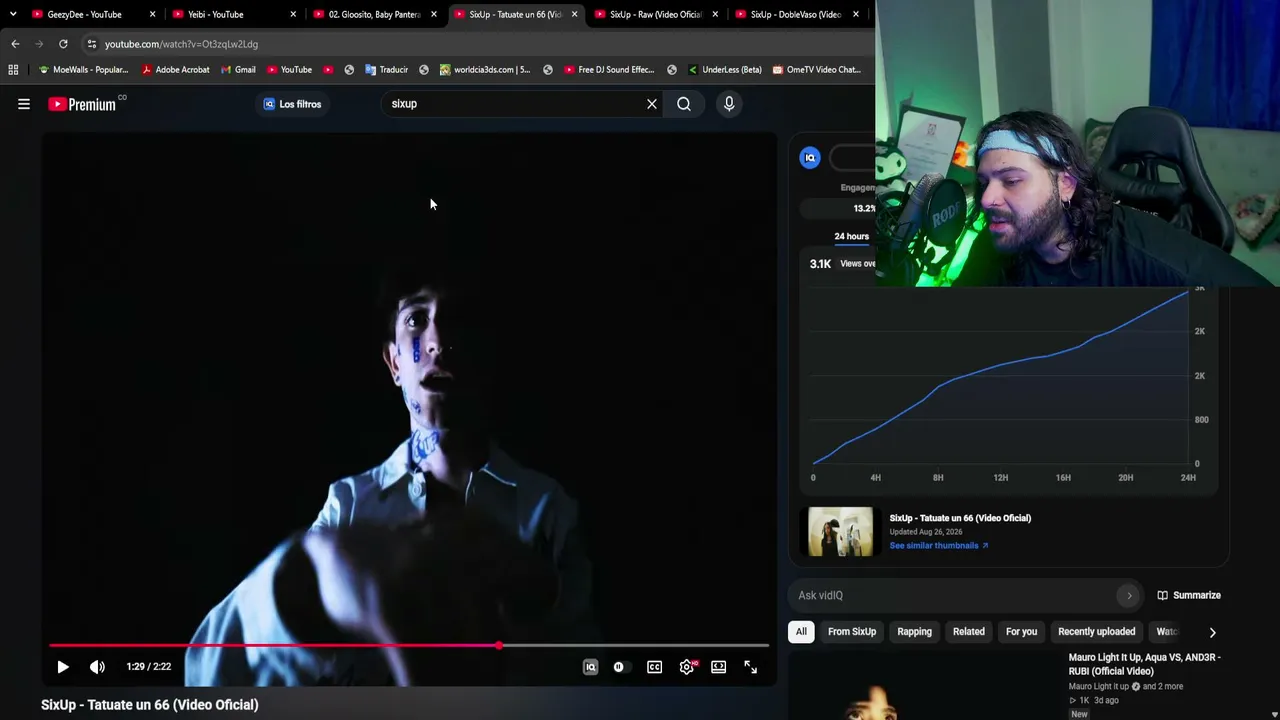Image resolution: width=1280 pixels, height=720 pixels.
Task: Select the For you filter chip
Action: click(1021, 632)
